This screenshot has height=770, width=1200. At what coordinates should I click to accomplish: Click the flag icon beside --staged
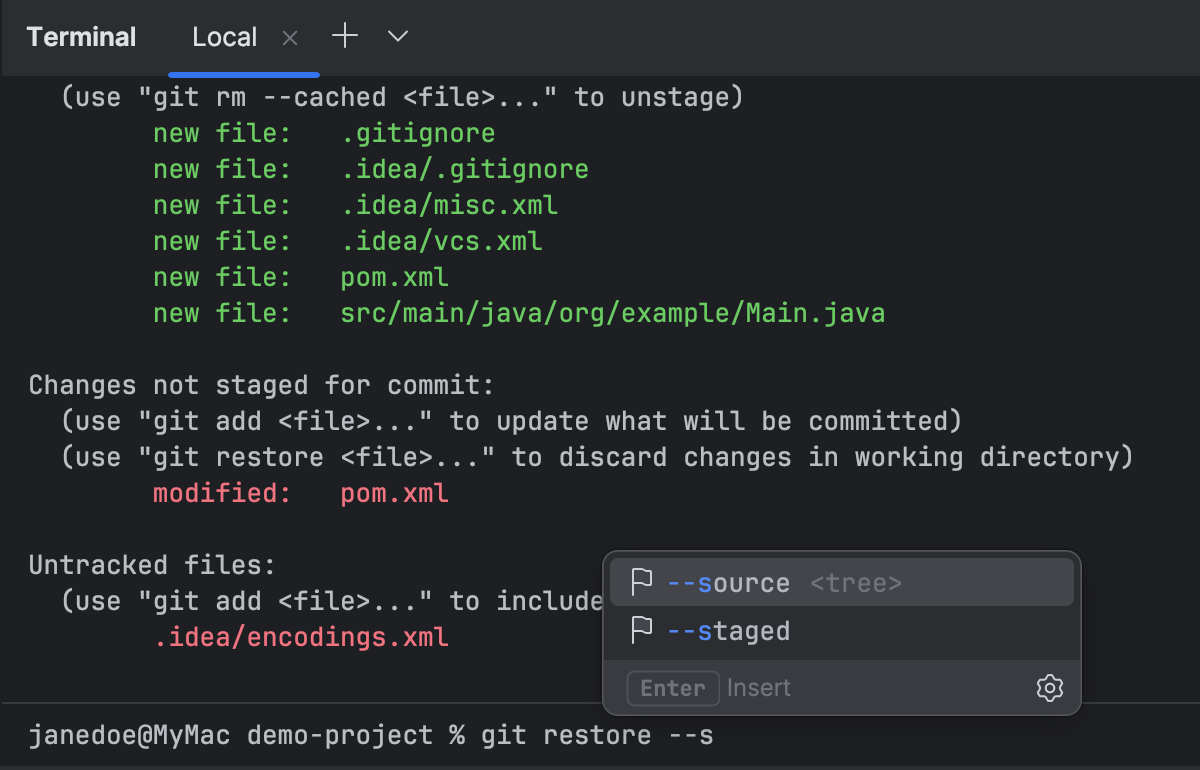pyautogui.click(x=640, y=630)
